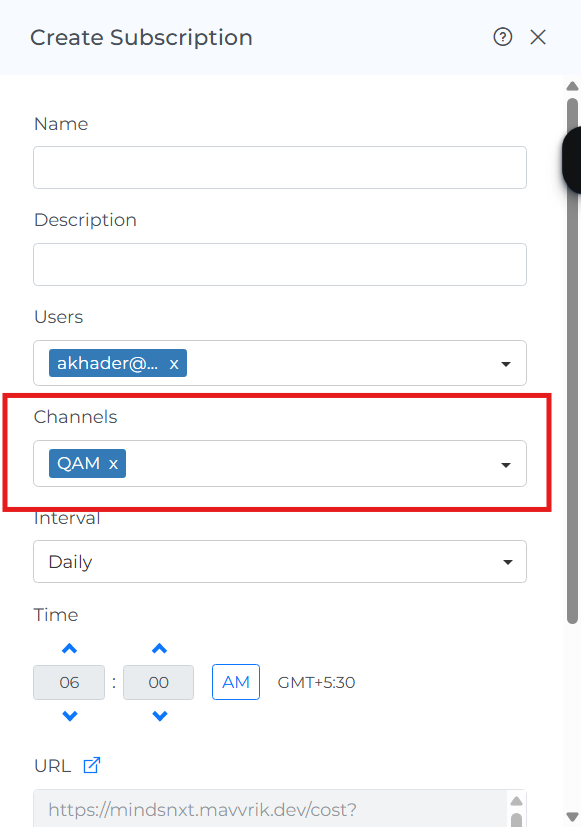Decrease the hour with down chevron
This screenshot has height=830, width=581.
(x=69, y=716)
